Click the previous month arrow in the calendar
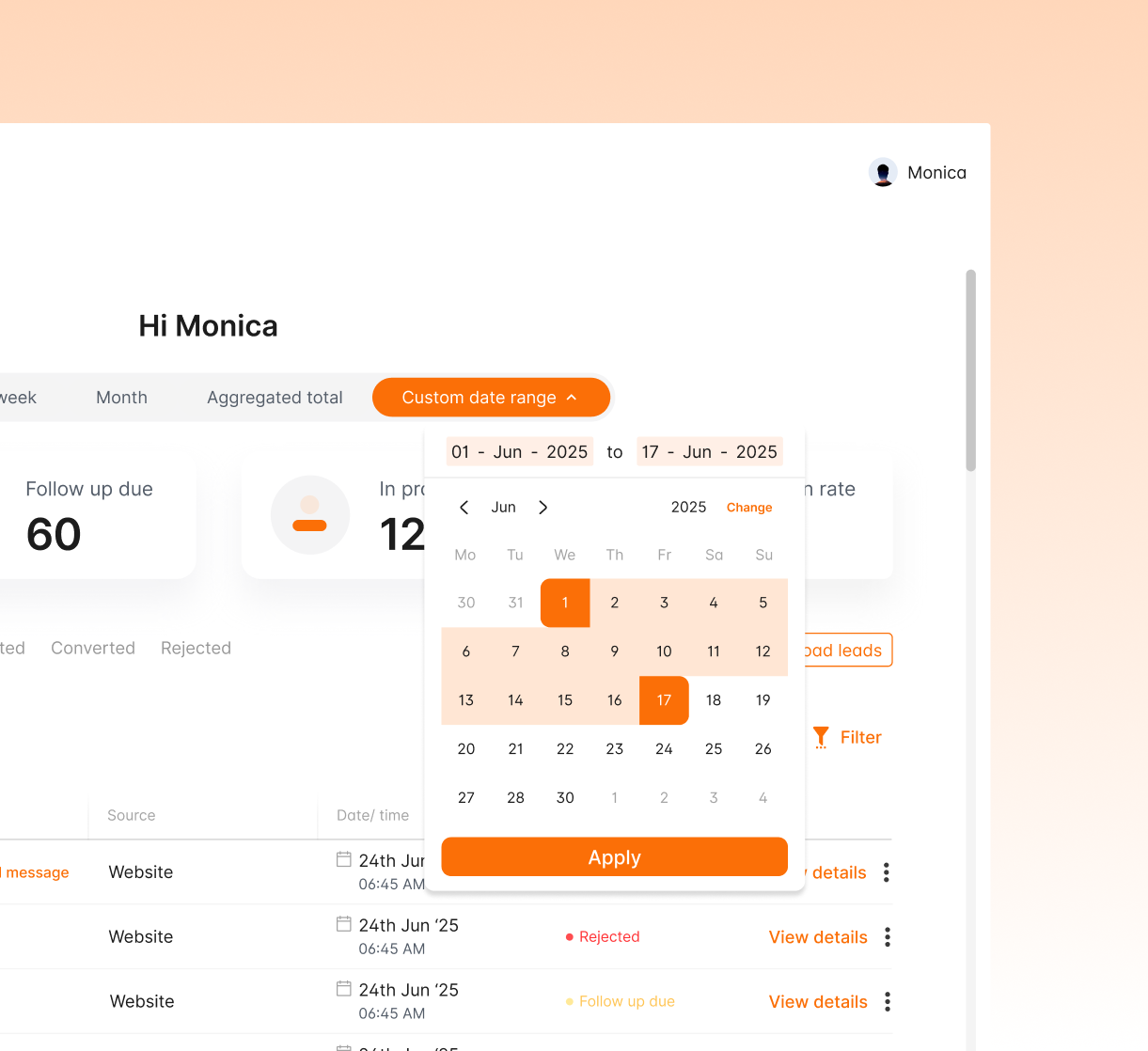Screen dimensions: 1148x1051 click(x=464, y=507)
